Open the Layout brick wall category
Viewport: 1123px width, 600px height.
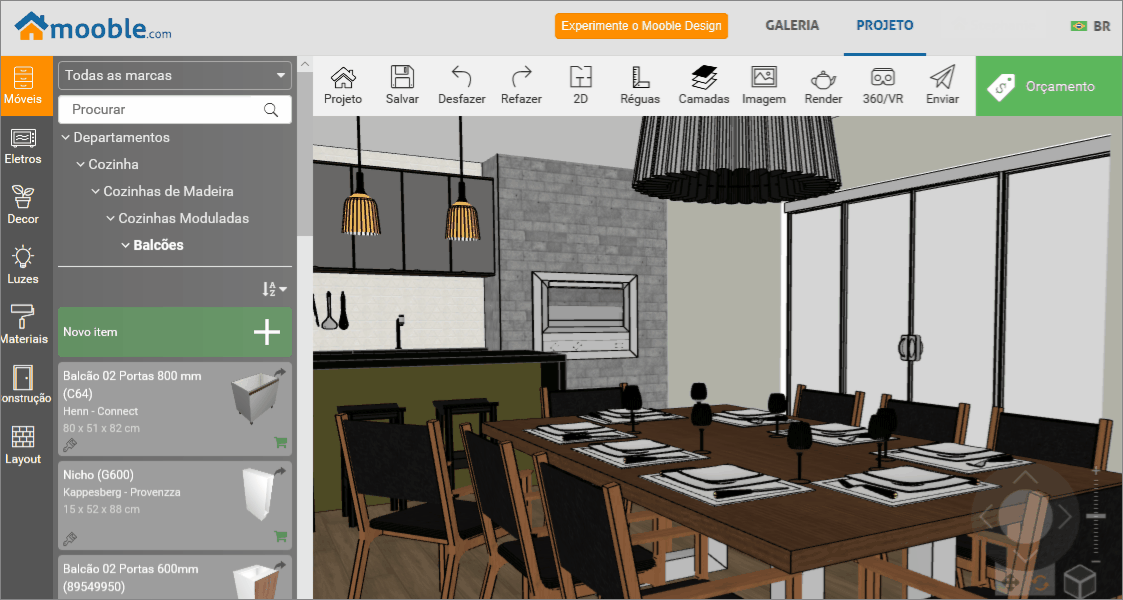coord(24,445)
